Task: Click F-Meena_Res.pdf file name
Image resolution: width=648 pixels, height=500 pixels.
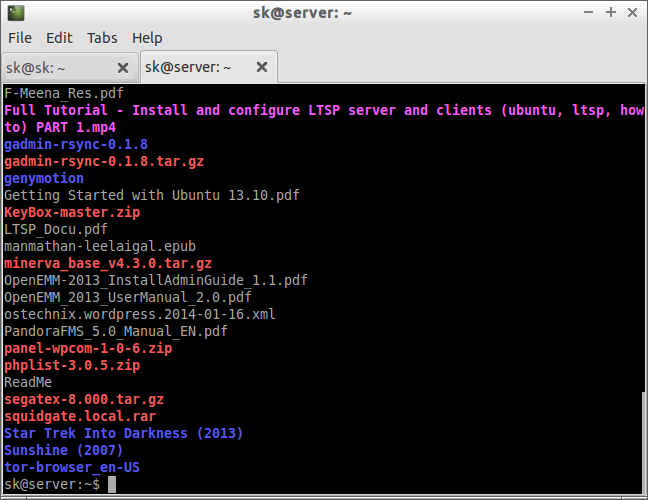Action: tap(64, 93)
